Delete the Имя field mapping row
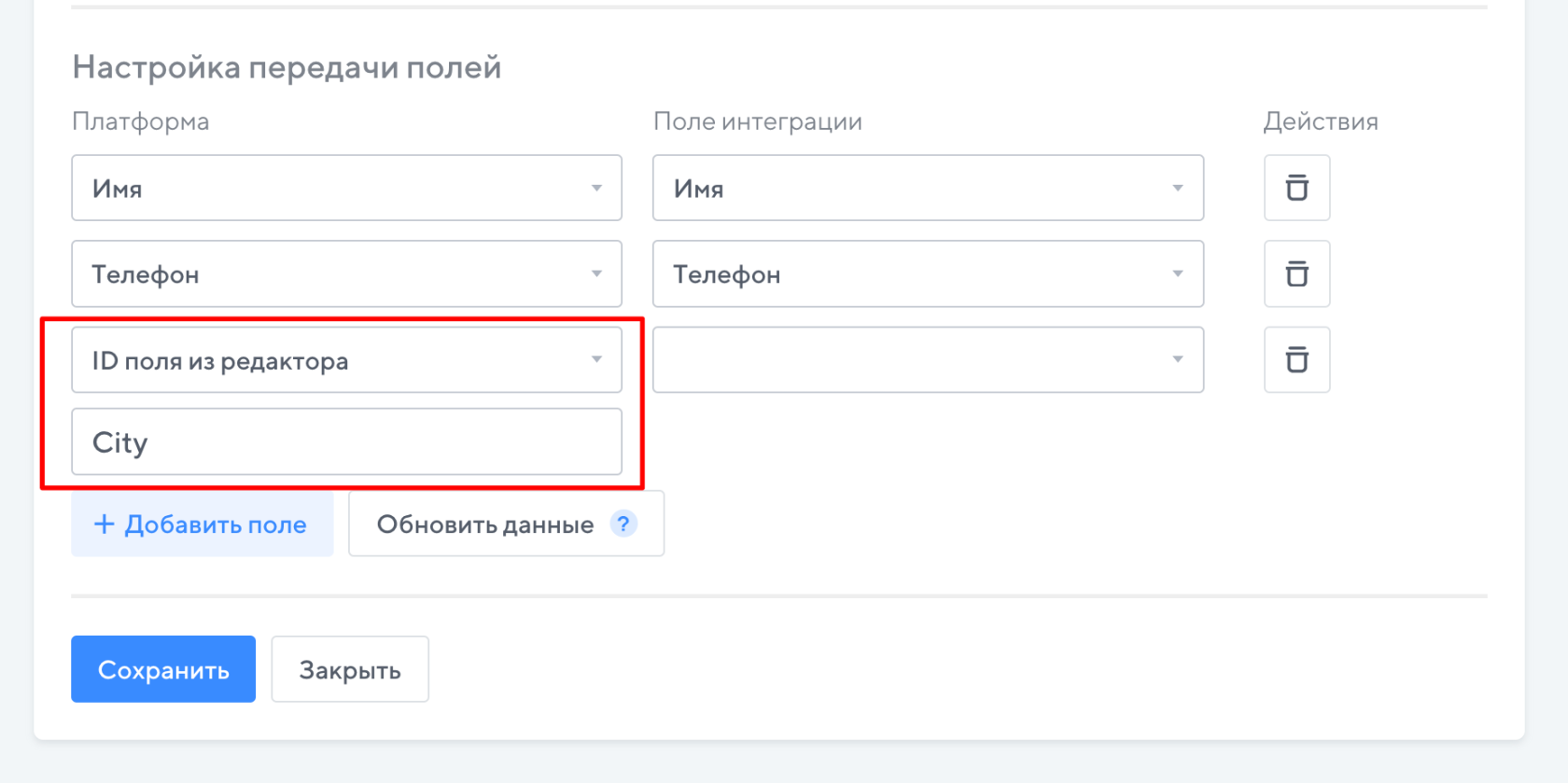Screen dimensions: 1568x783 1296,188
